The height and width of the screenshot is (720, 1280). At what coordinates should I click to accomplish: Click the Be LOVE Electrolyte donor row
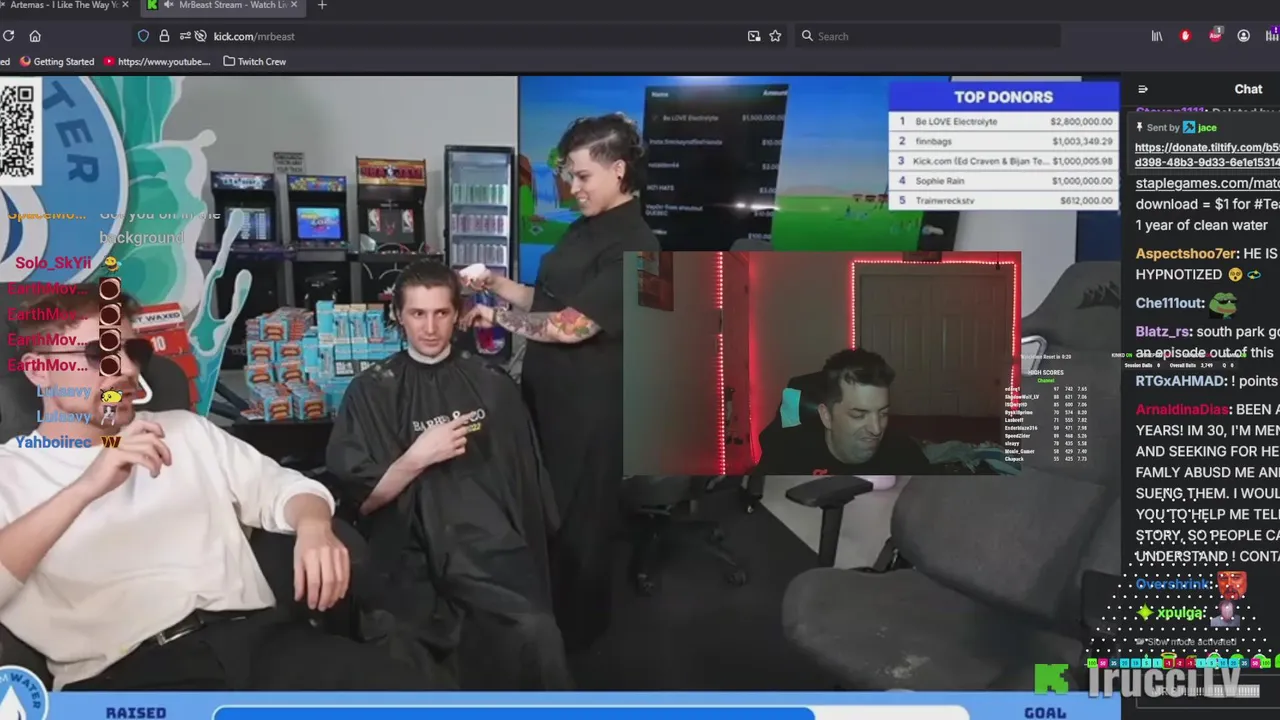click(1003, 121)
